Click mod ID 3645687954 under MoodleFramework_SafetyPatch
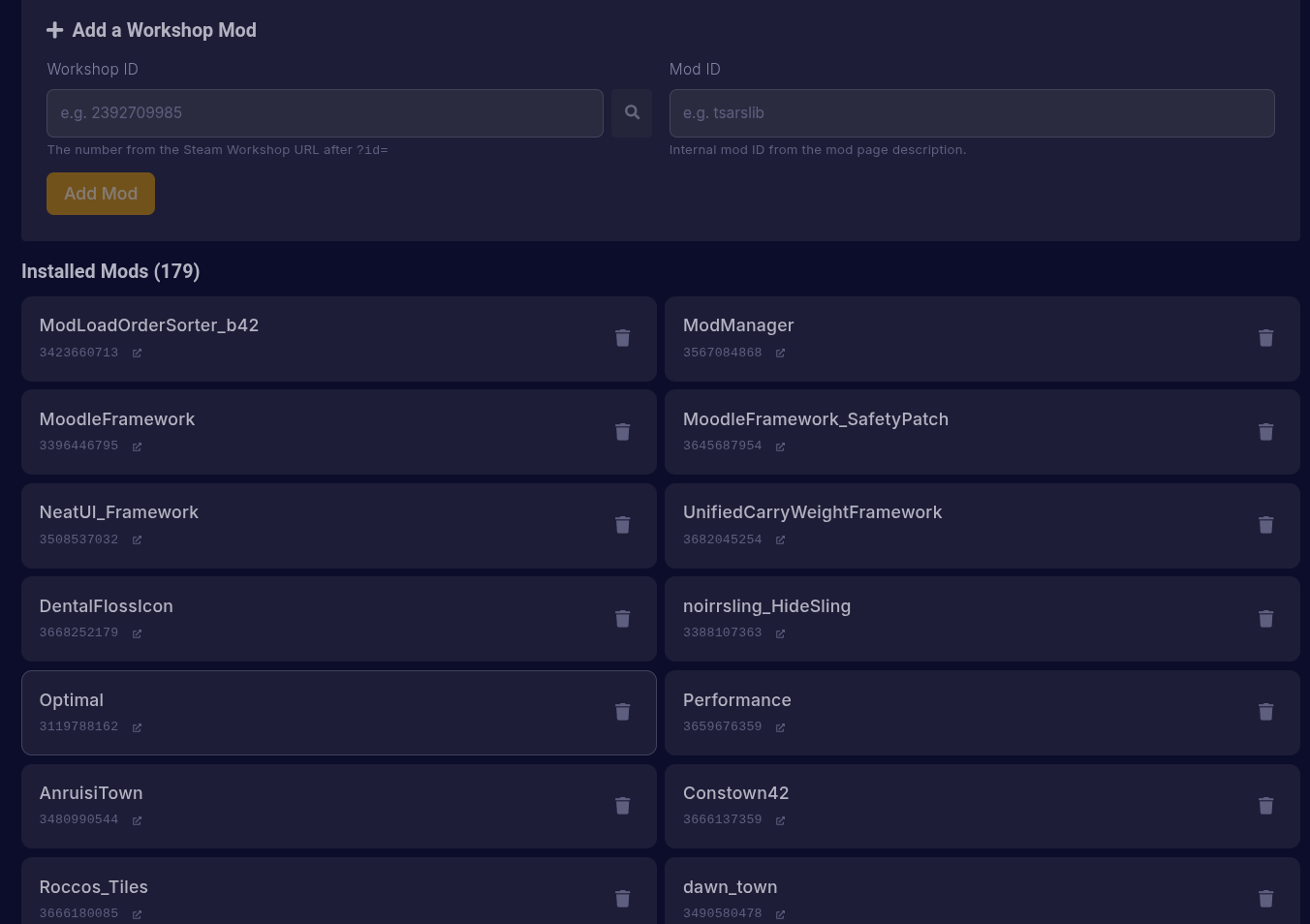The height and width of the screenshot is (924, 1310). click(x=723, y=446)
